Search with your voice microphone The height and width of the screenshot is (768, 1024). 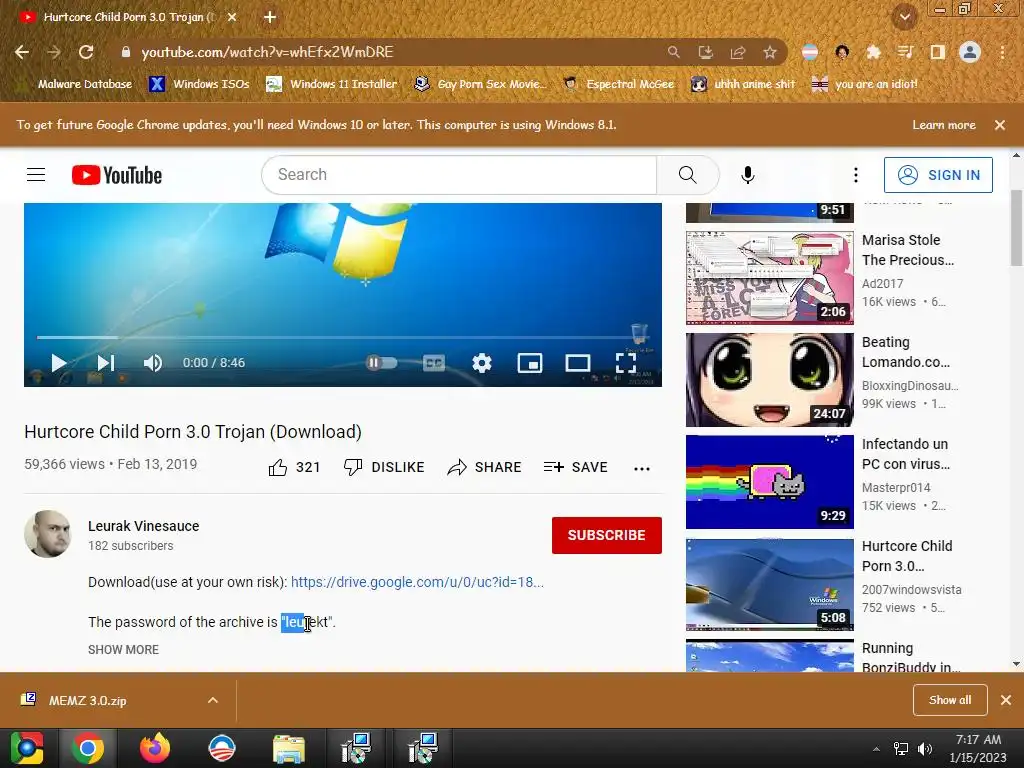(748, 174)
